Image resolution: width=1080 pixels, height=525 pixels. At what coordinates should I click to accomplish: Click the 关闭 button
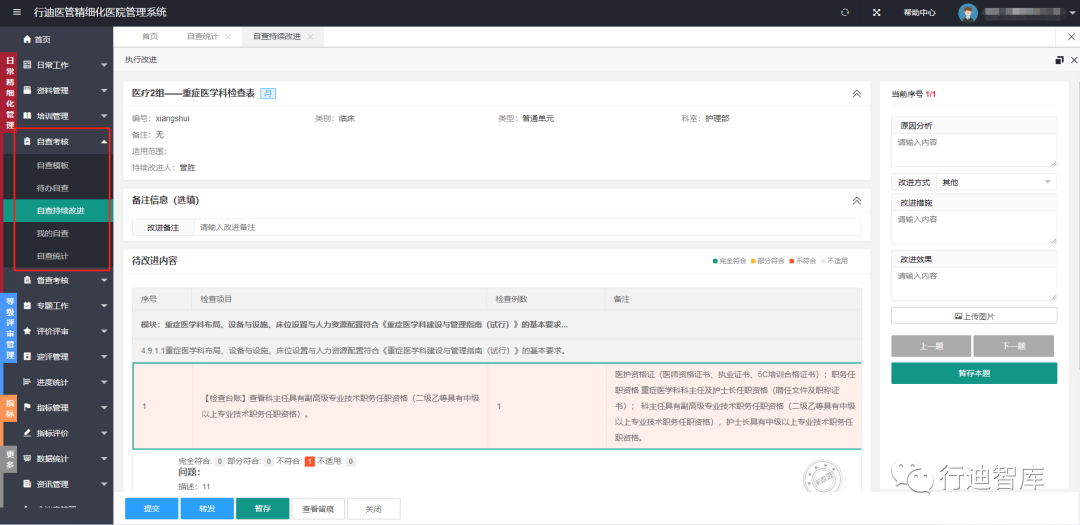tap(373, 508)
